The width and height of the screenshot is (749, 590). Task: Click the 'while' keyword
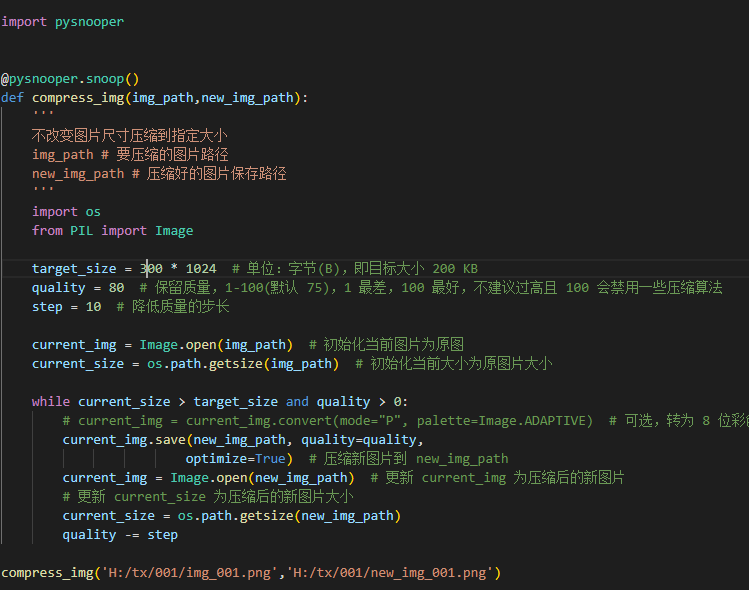(51, 402)
